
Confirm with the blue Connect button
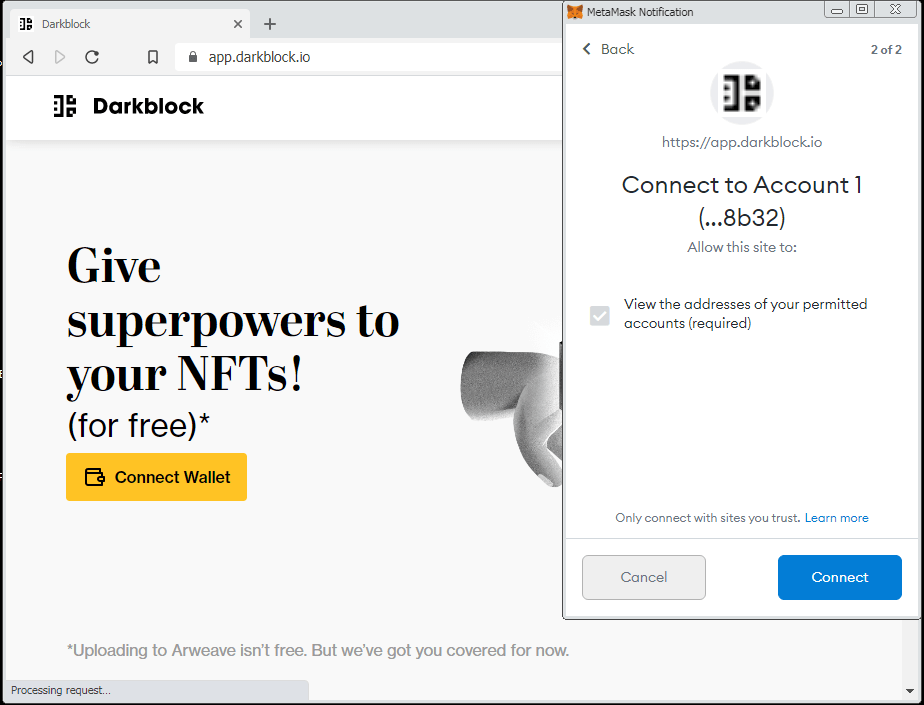coord(840,577)
